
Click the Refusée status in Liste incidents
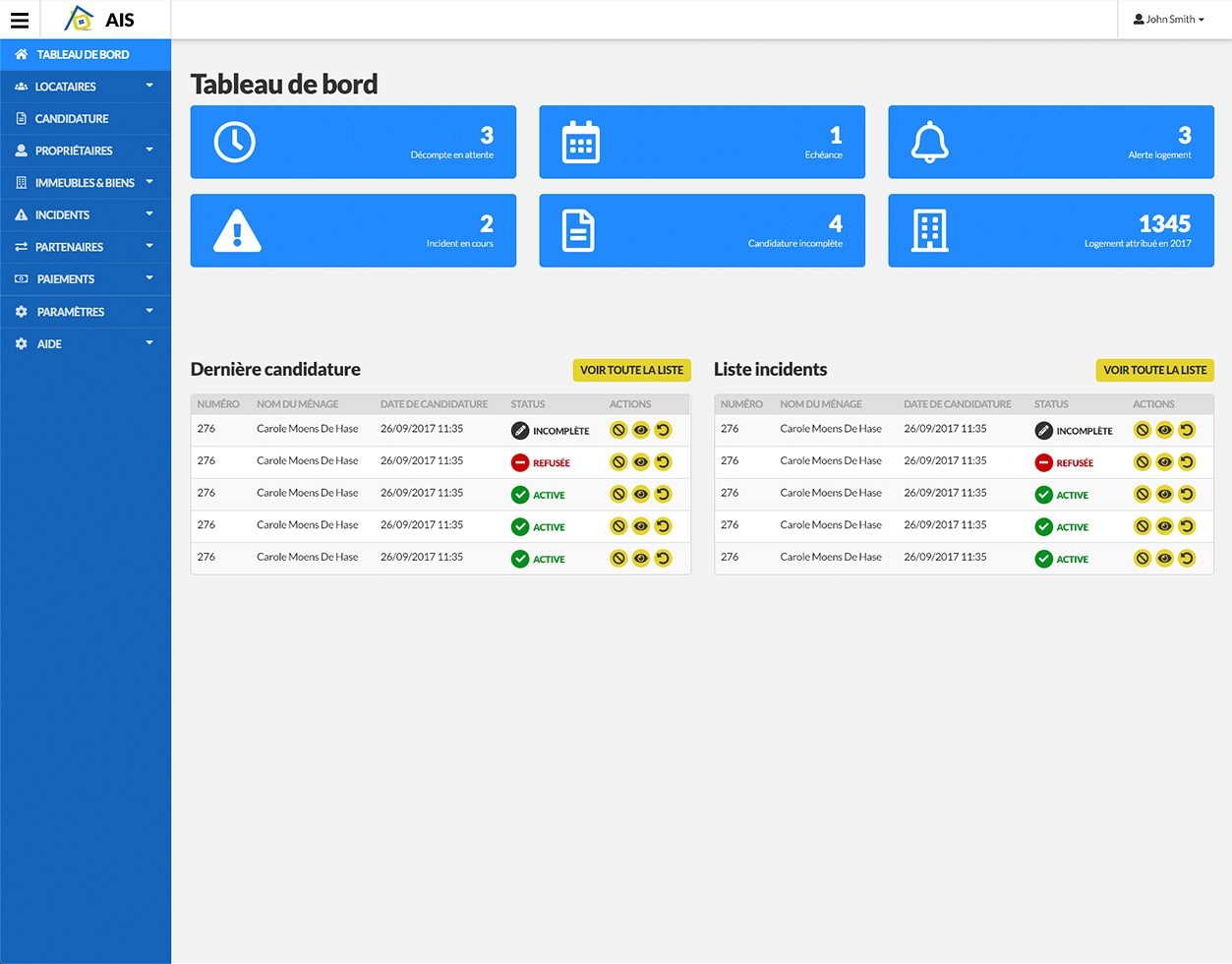[1064, 462]
